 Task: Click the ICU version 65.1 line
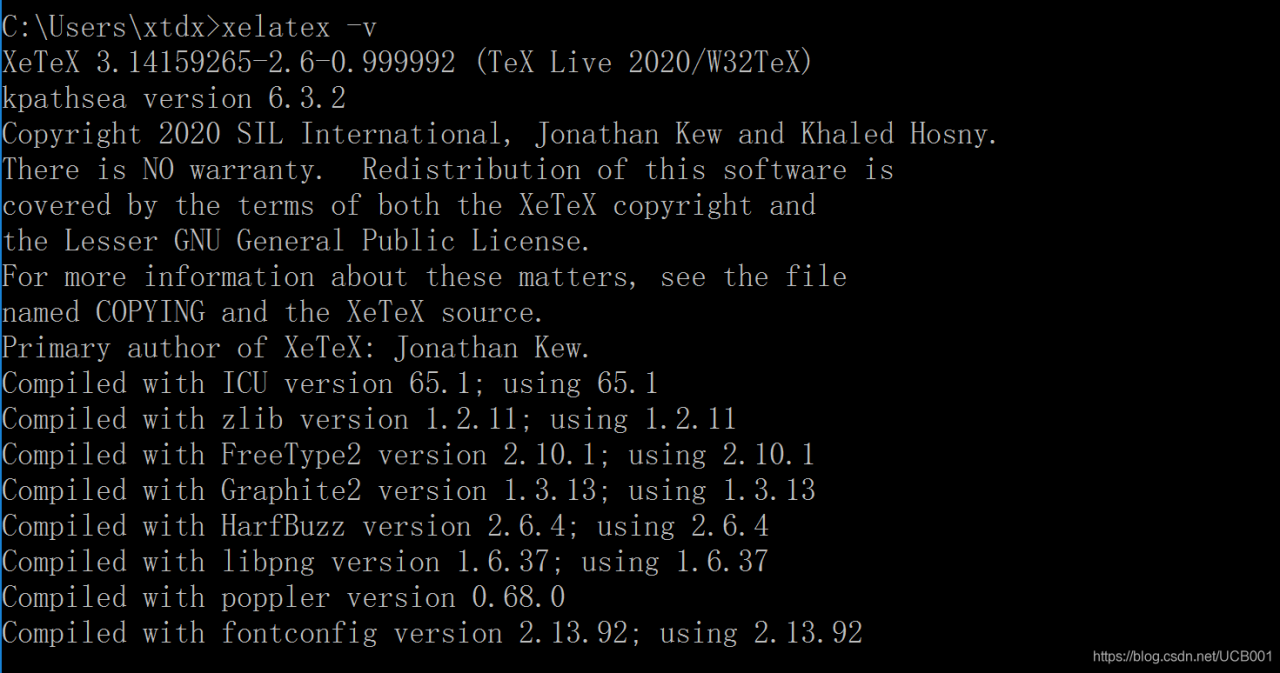(x=330, y=383)
